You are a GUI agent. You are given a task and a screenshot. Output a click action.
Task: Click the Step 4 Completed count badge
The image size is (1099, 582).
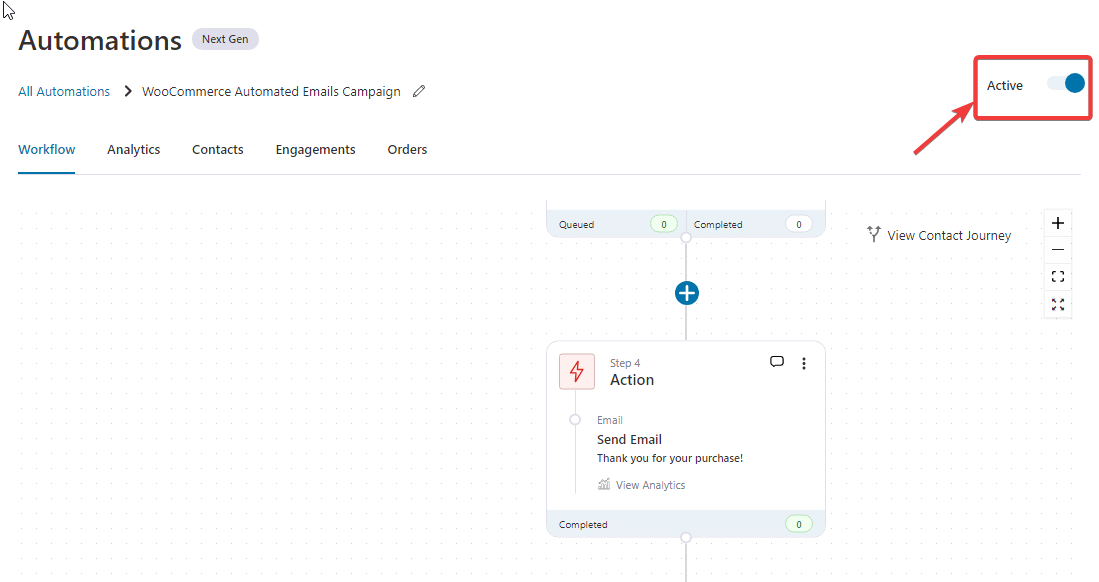(x=798, y=524)
